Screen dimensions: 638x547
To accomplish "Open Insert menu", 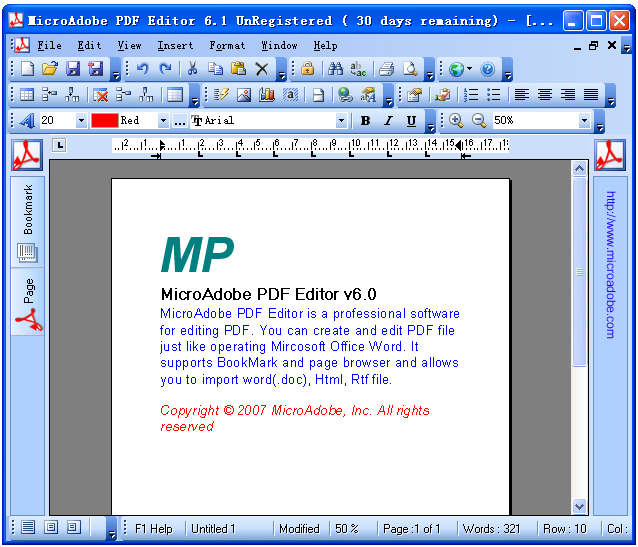I will coord(175,45).
